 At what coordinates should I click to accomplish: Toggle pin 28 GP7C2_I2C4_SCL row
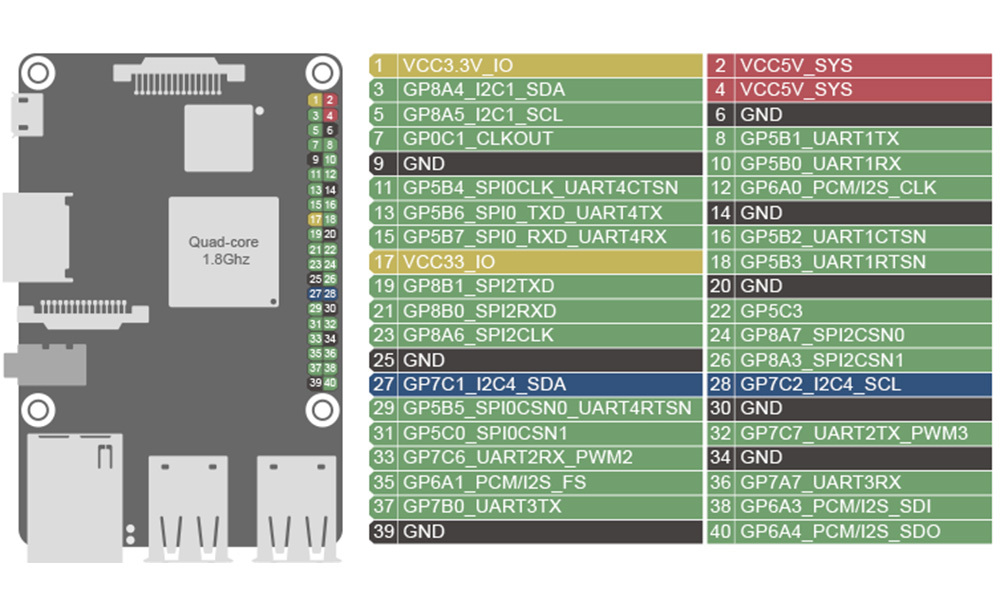coord(860,384)
